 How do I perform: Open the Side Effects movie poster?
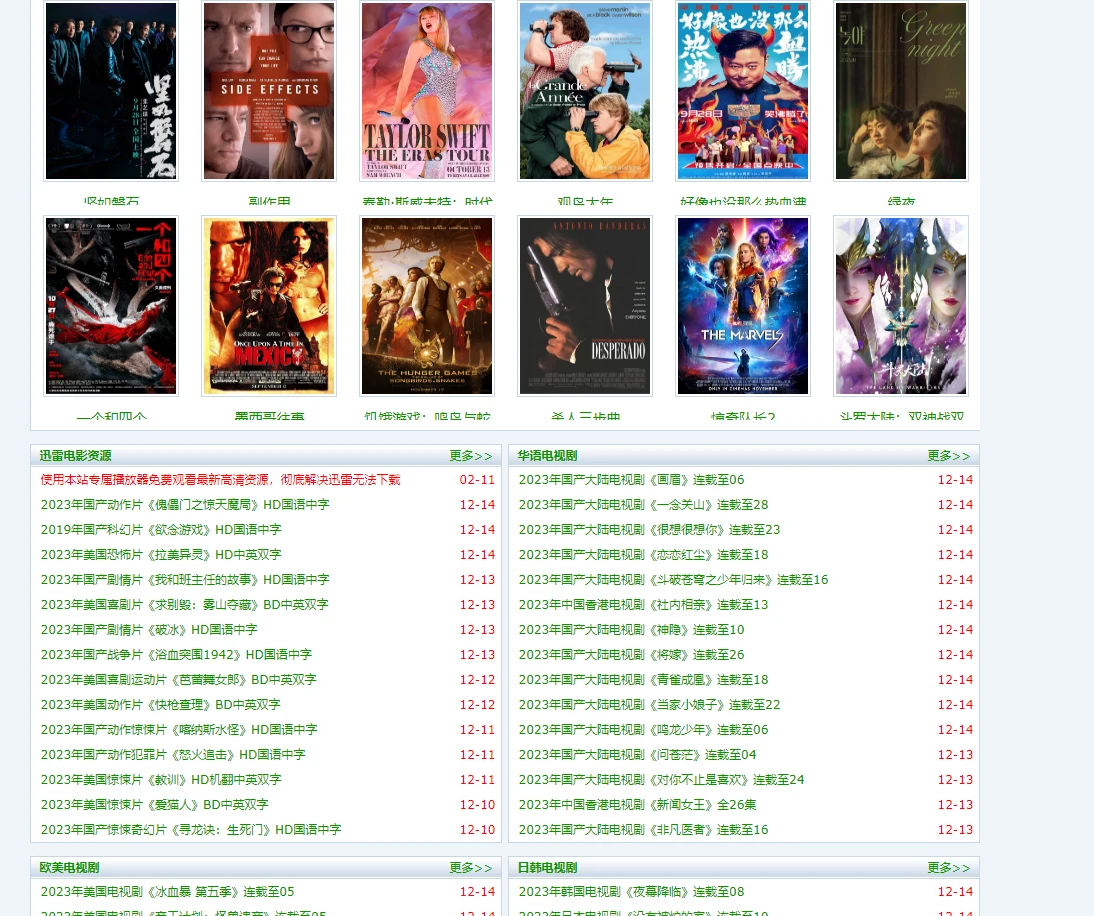[269, 90]
